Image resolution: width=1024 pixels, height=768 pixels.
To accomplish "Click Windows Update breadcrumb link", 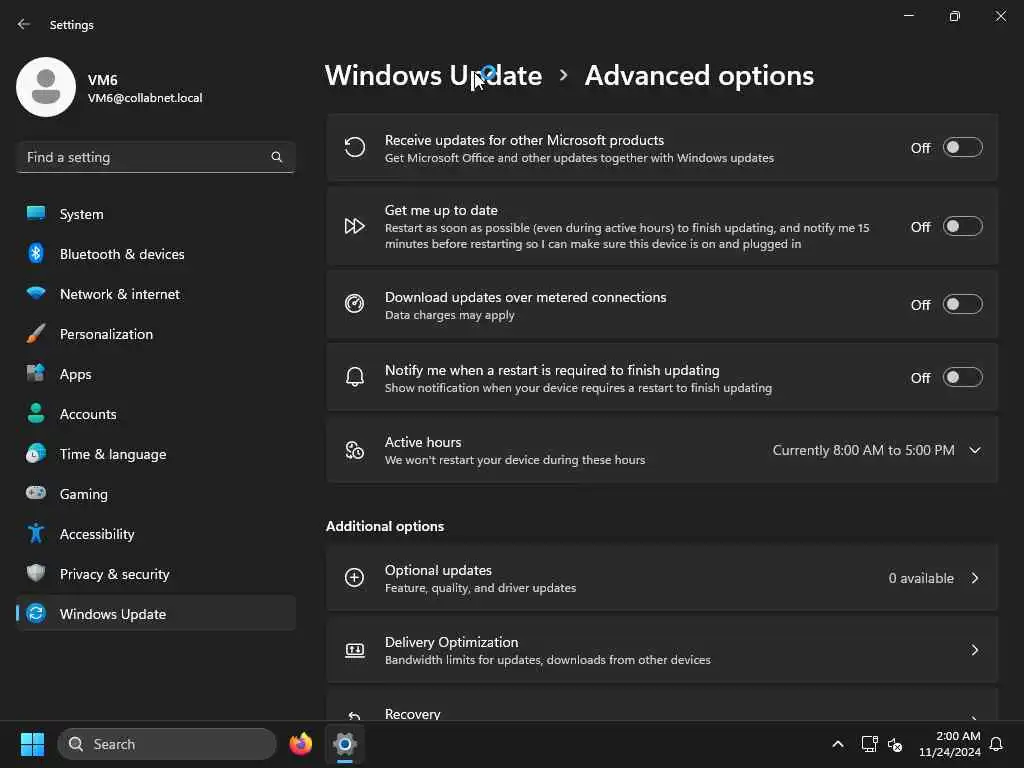I will click(433, 76).
